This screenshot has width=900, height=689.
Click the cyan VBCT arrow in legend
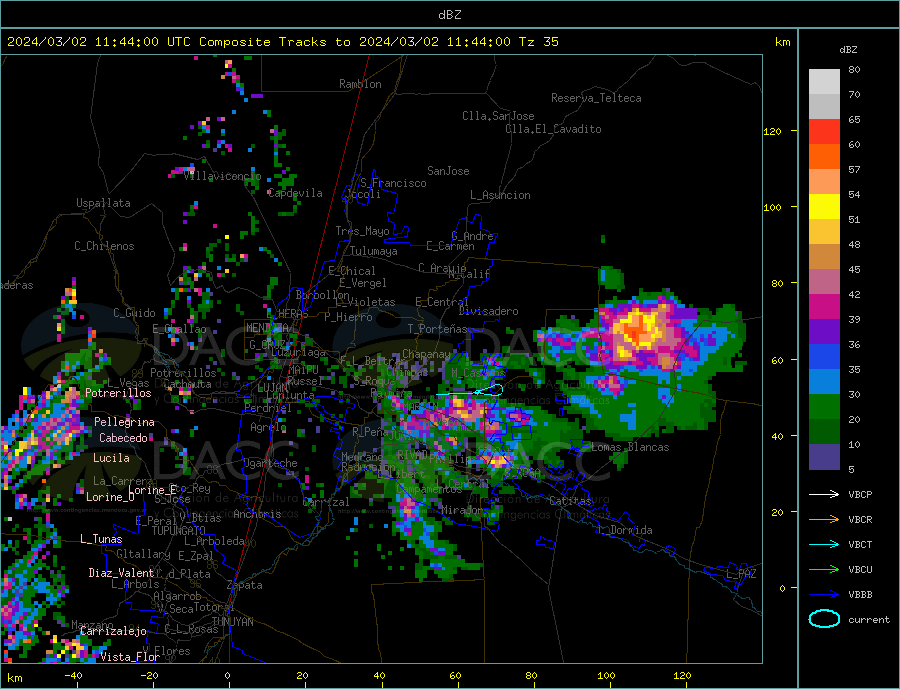coord(824,544)
